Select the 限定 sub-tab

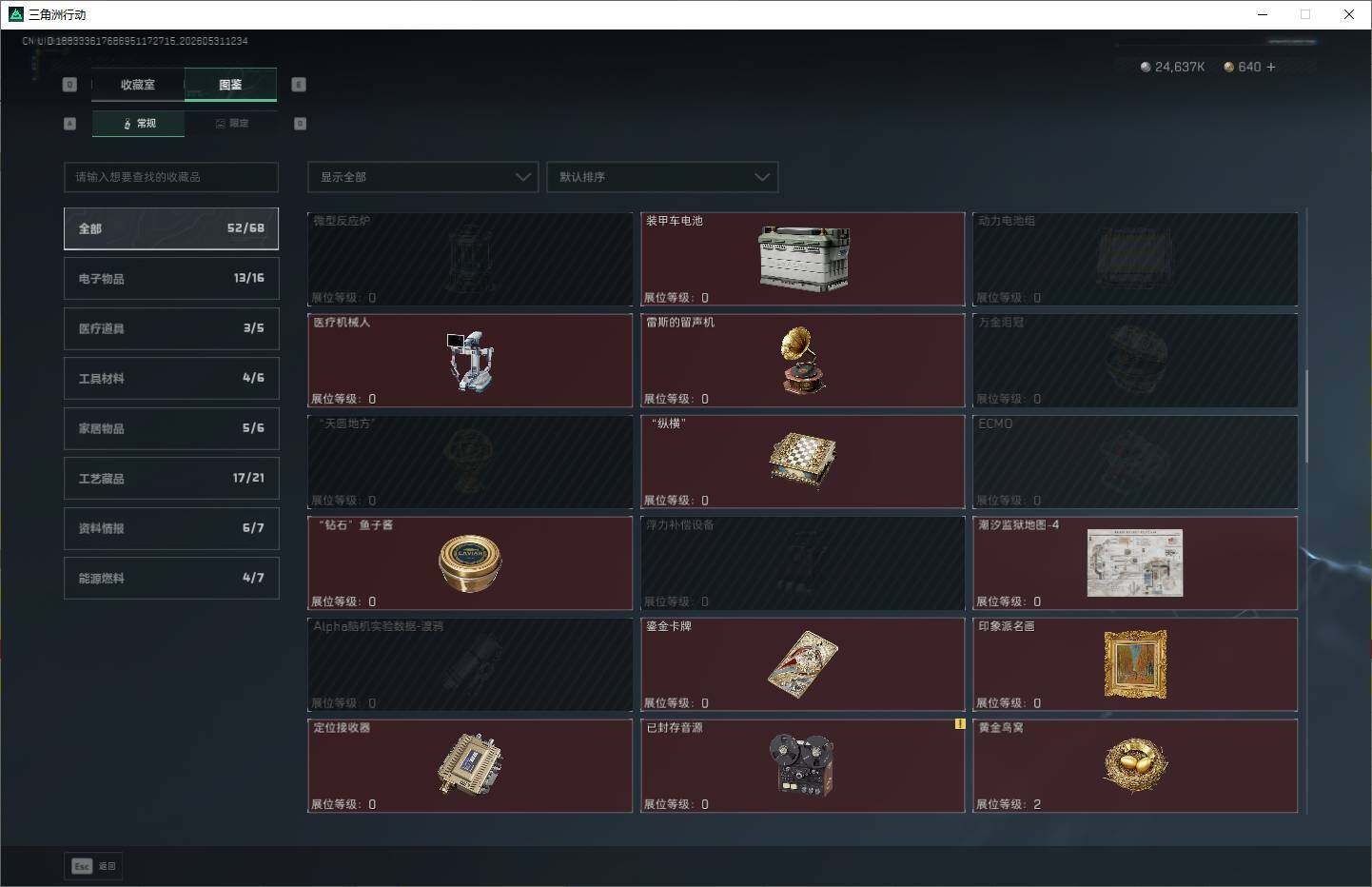[x=231, y=124]
